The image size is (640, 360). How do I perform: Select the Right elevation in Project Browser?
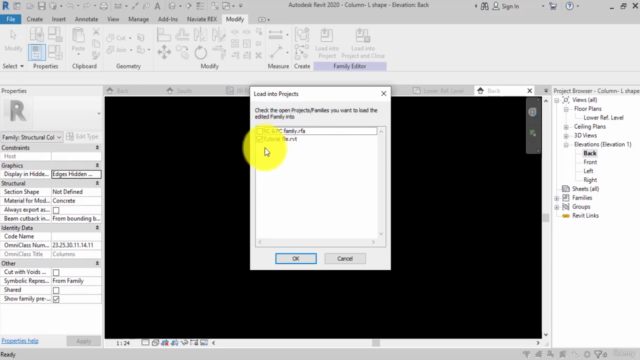[590, 180]
